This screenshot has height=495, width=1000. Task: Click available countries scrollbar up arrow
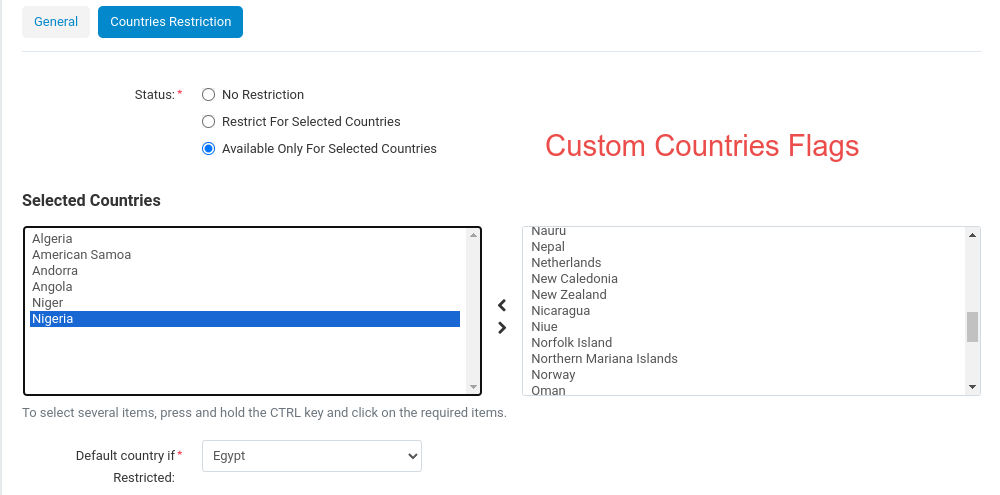coord(972,235)
